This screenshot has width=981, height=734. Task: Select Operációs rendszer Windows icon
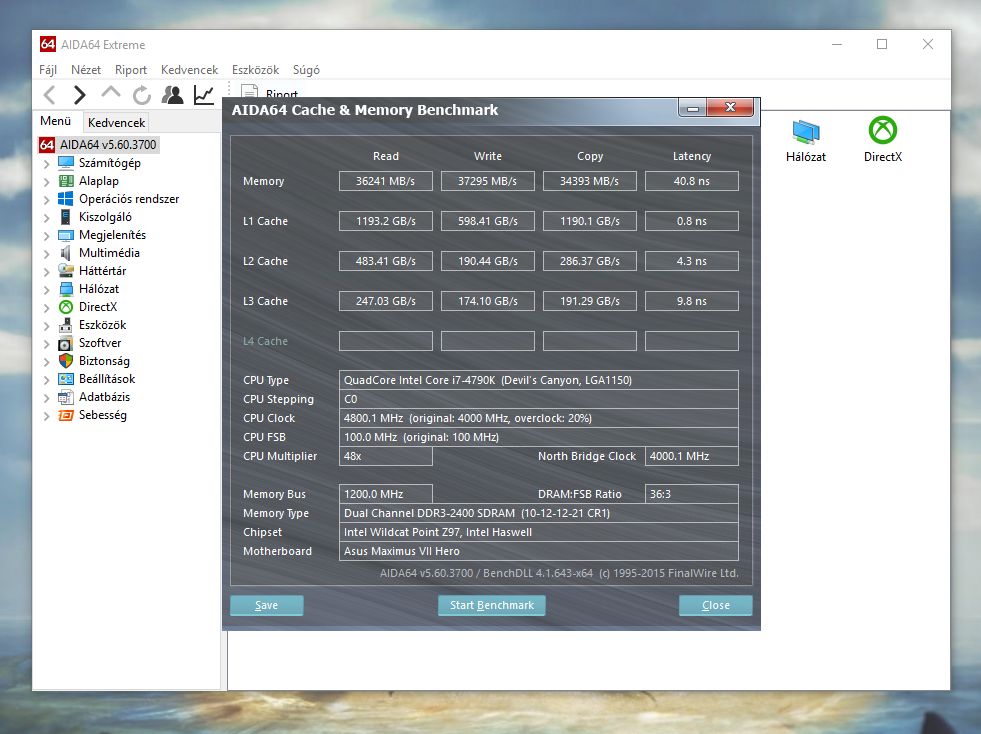[x=66, y=199]
